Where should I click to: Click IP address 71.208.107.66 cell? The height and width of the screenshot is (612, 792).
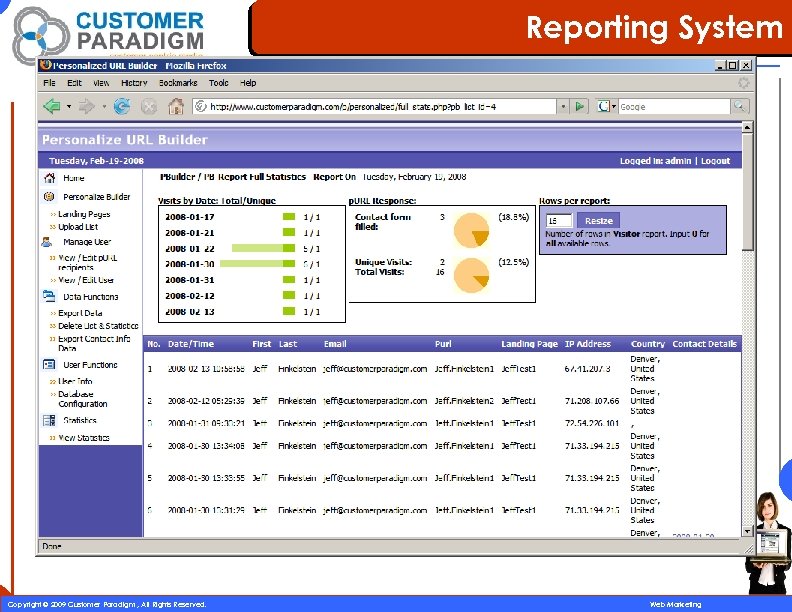592,401
